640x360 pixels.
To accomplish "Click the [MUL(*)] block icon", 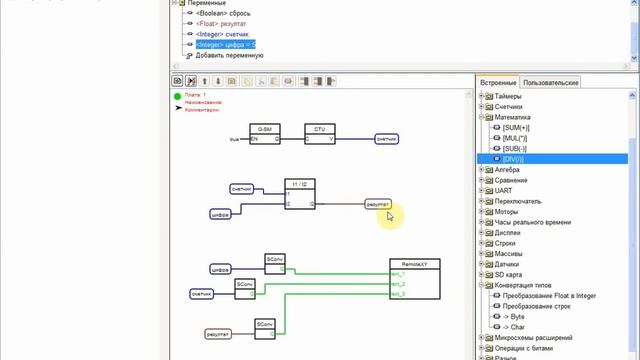I will tap(497, 138).
